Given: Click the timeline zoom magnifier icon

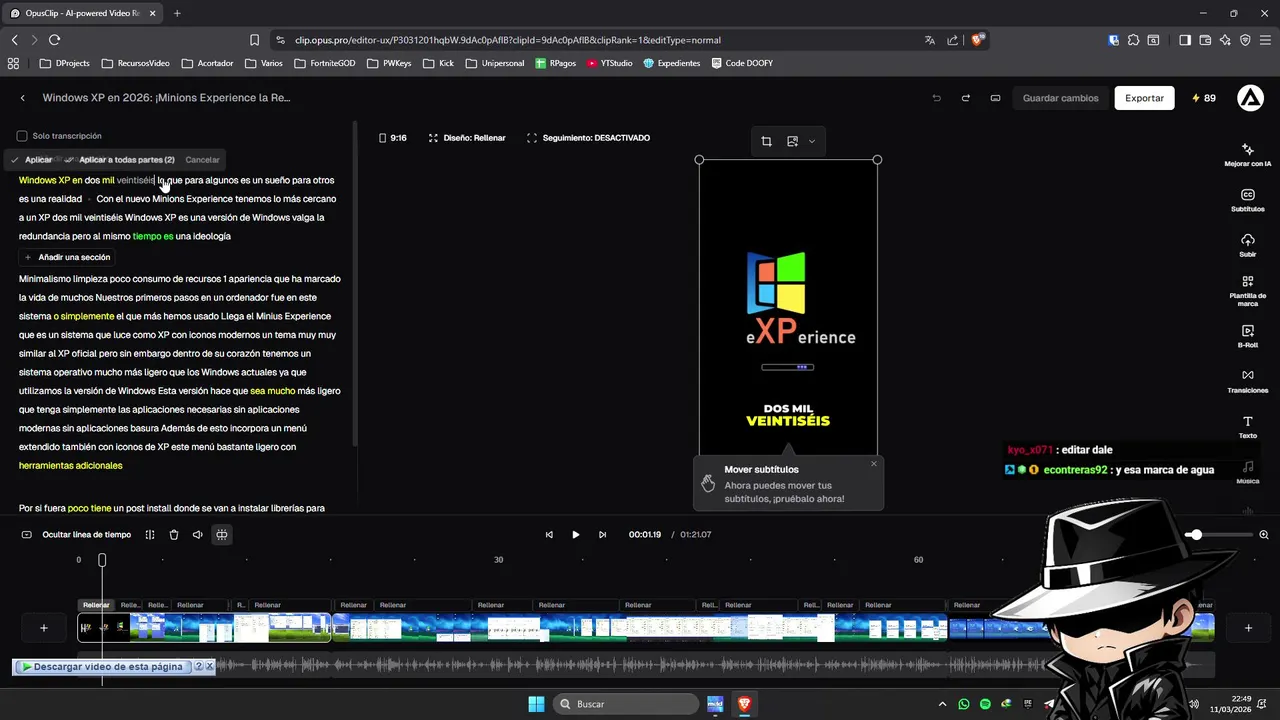Looking at the screenshot, I should pyautogui.click(x=1264, y=535).
